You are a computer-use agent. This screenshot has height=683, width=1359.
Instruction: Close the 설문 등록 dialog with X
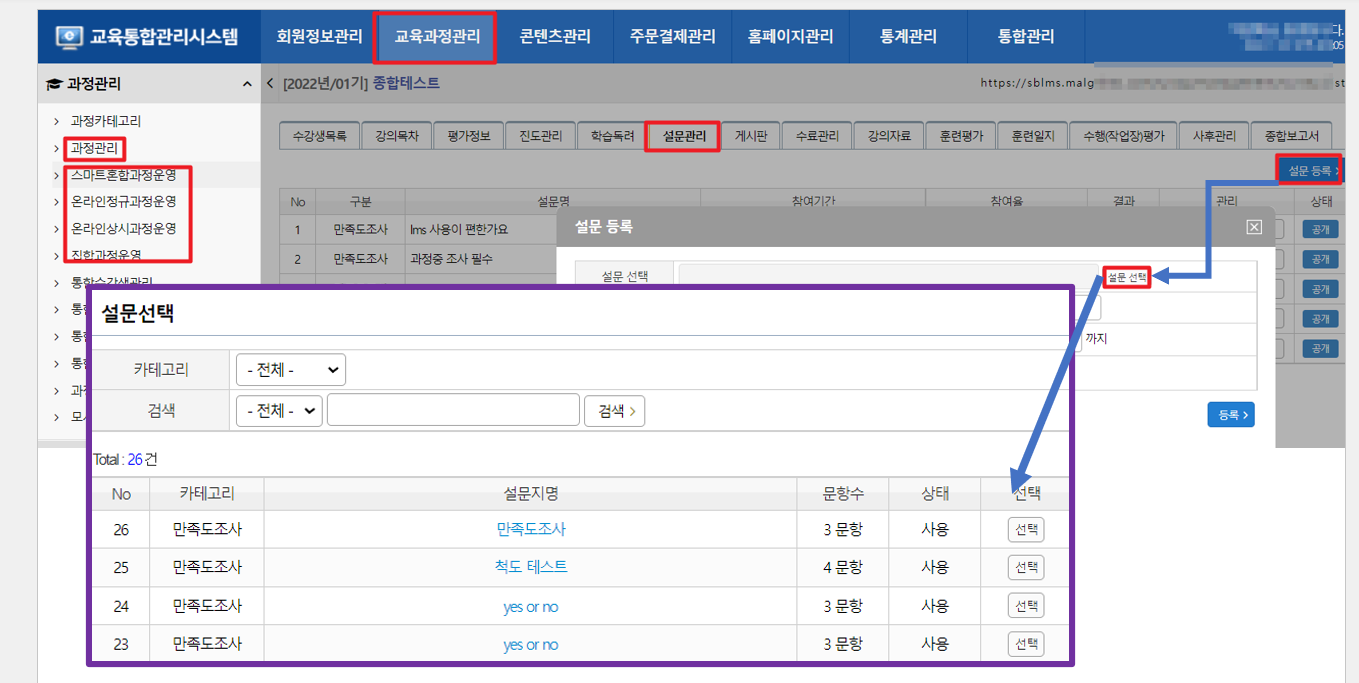(x=1254, y=227)
